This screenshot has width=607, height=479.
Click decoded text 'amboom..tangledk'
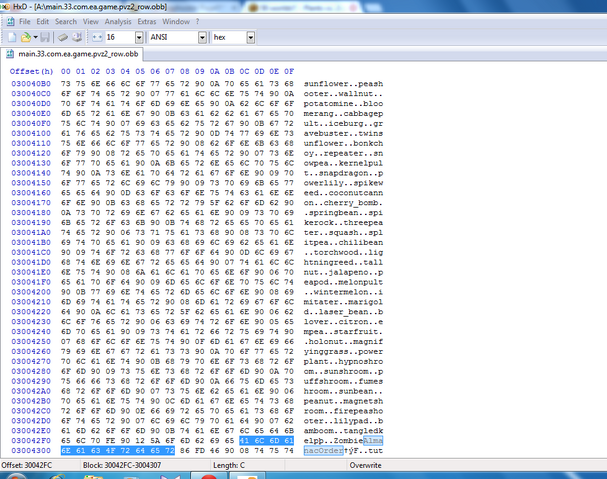click(x=343, y=431)
